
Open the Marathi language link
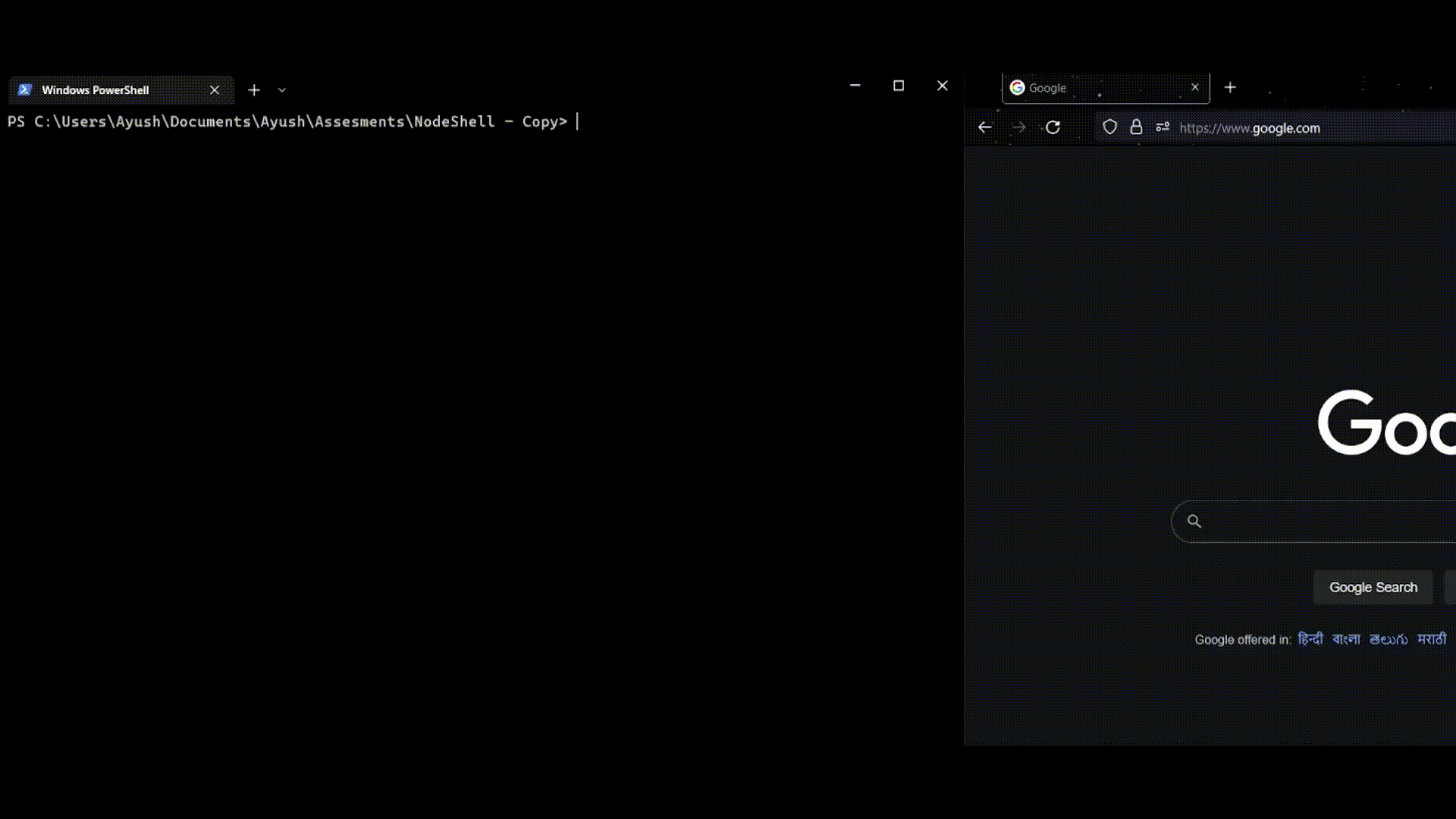(1432, 639)
